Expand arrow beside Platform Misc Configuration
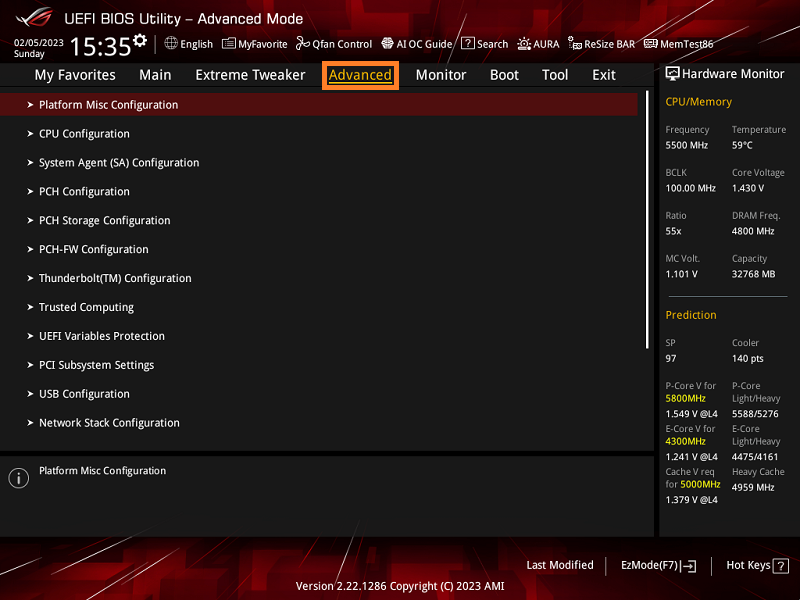Screen dimensions: 800x600 click(x=30, y=105)
